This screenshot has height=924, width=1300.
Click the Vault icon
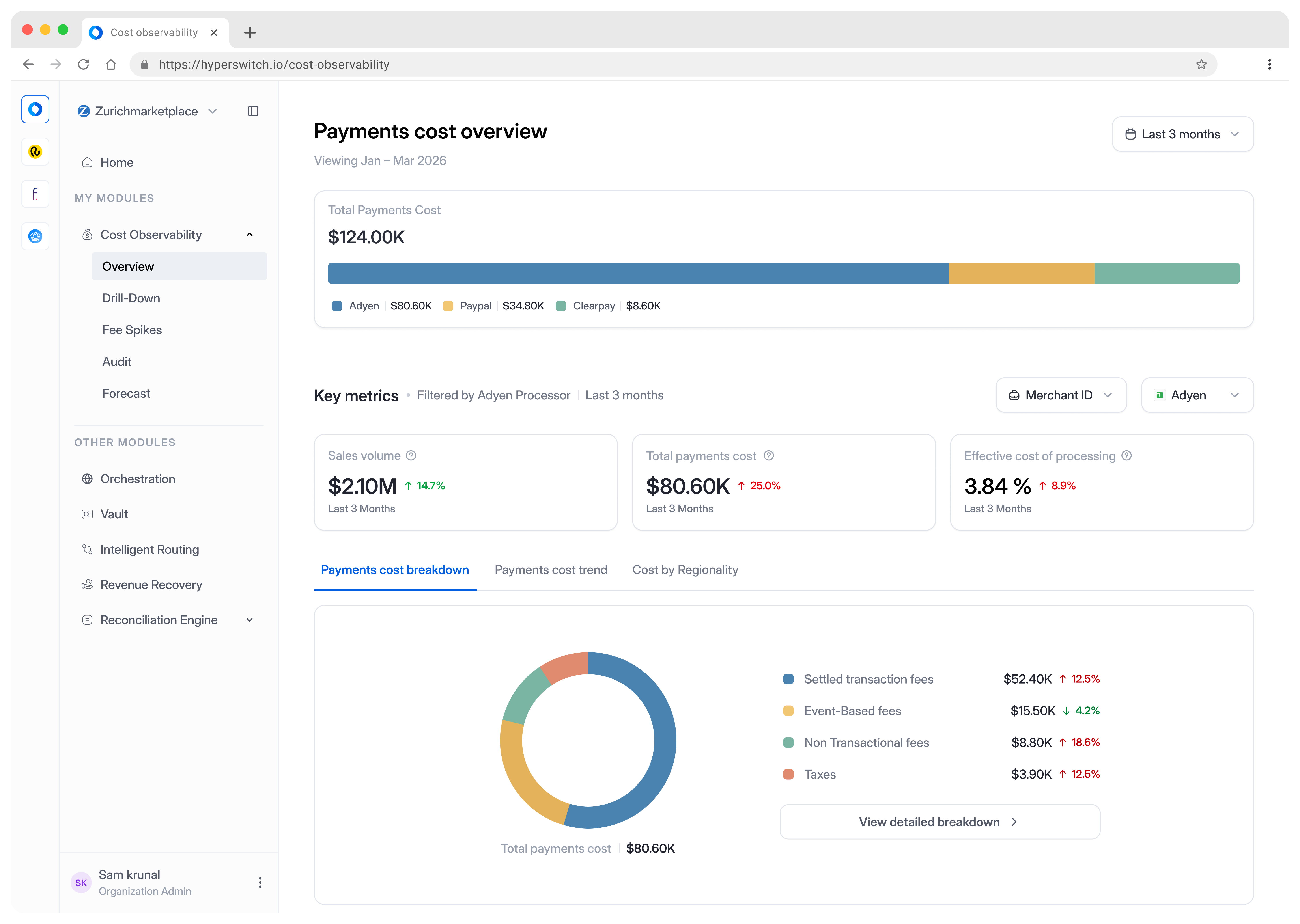[87, 514]
